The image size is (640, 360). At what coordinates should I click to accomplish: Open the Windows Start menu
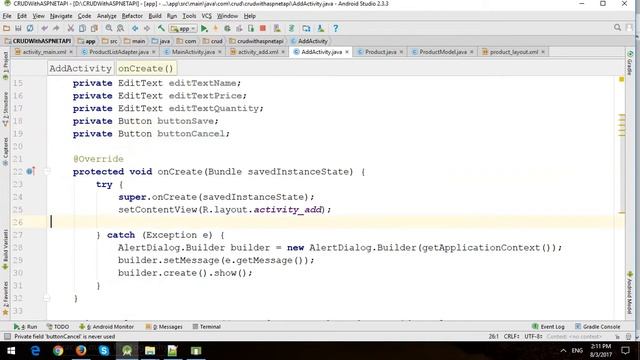(11, 351)
